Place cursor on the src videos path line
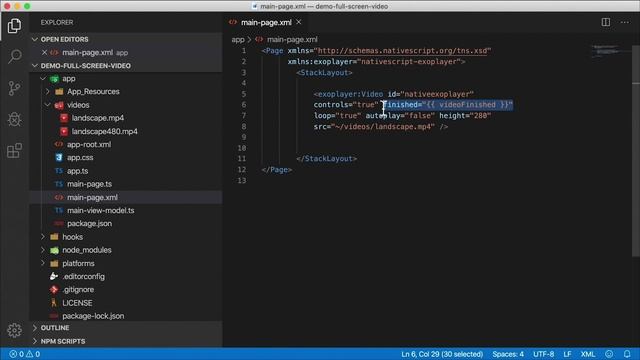The image size is (640, 360). pos(381,127)
